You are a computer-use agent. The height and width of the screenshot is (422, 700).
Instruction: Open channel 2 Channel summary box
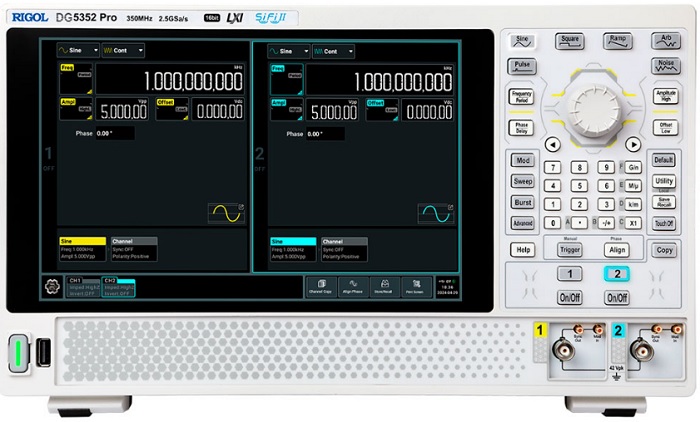click(x=344, y=250)
